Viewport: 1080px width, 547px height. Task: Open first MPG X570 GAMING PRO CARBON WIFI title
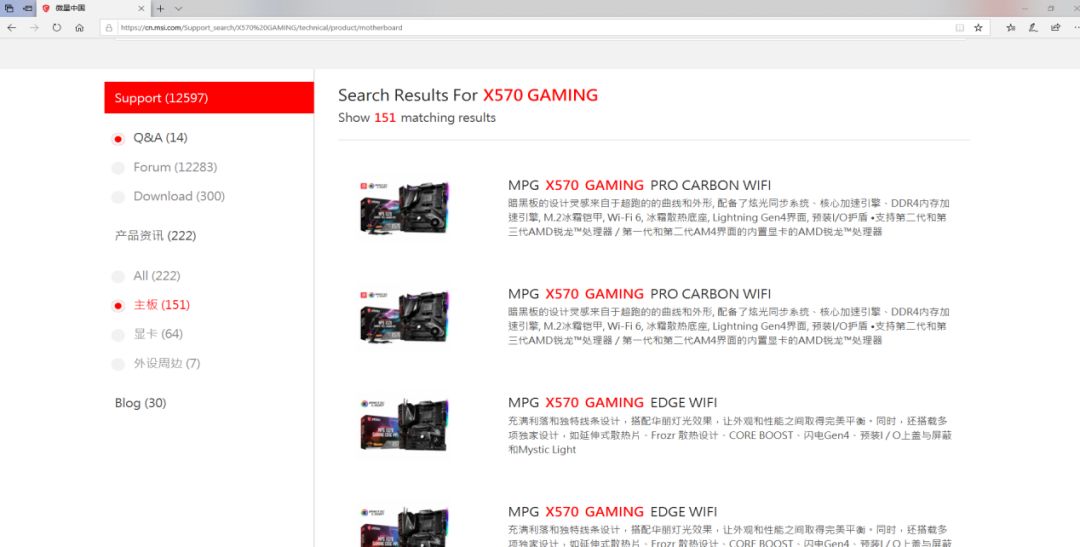click(x=639, y=185)
